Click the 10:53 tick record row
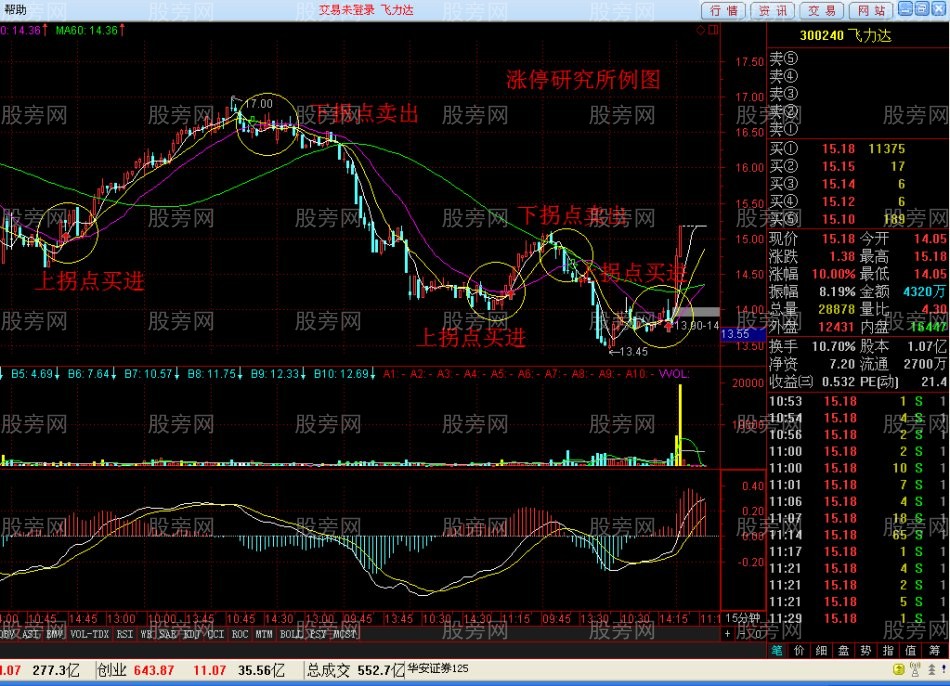 point(858,401)
